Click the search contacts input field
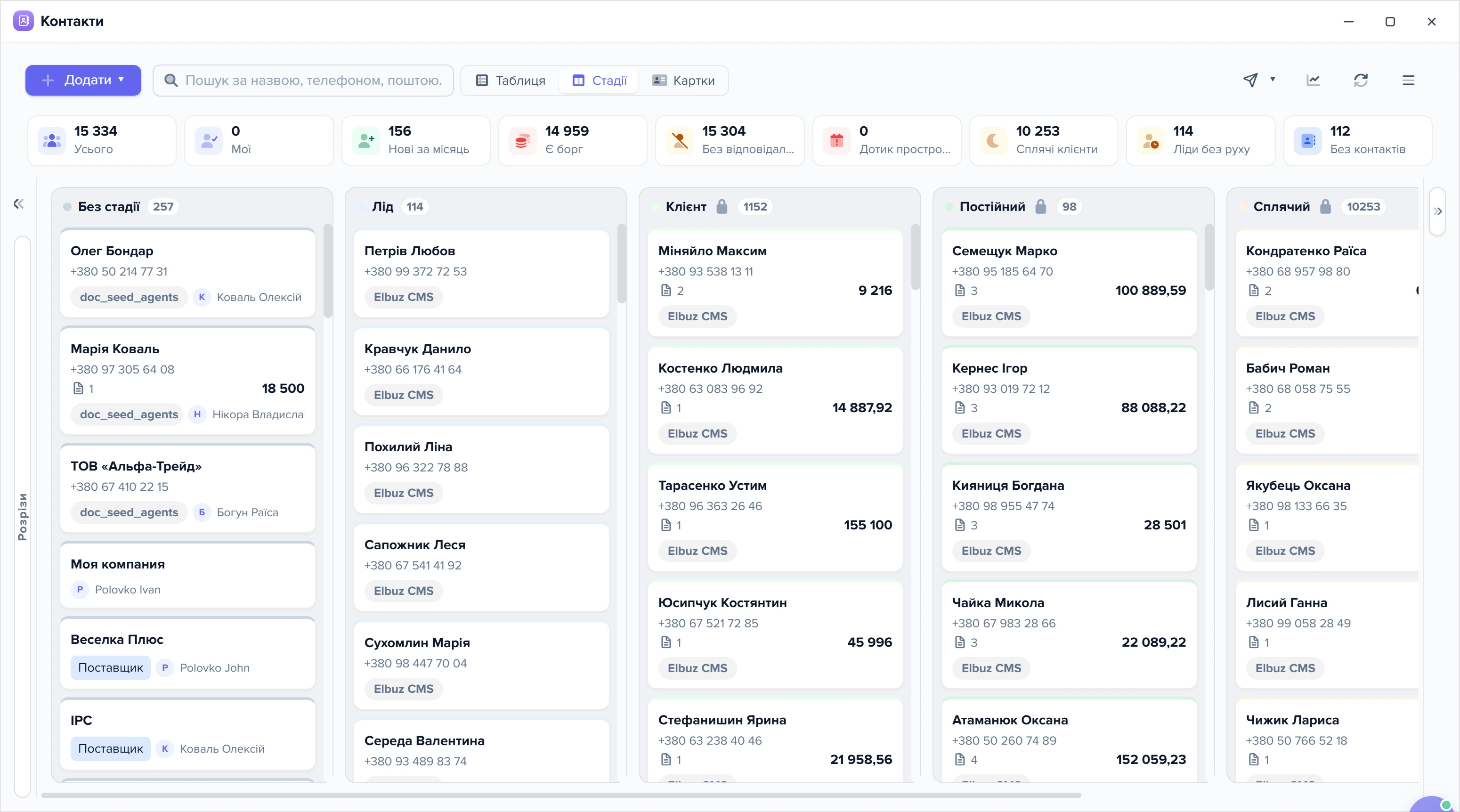1460x812 pixels. tap(303, 81)
